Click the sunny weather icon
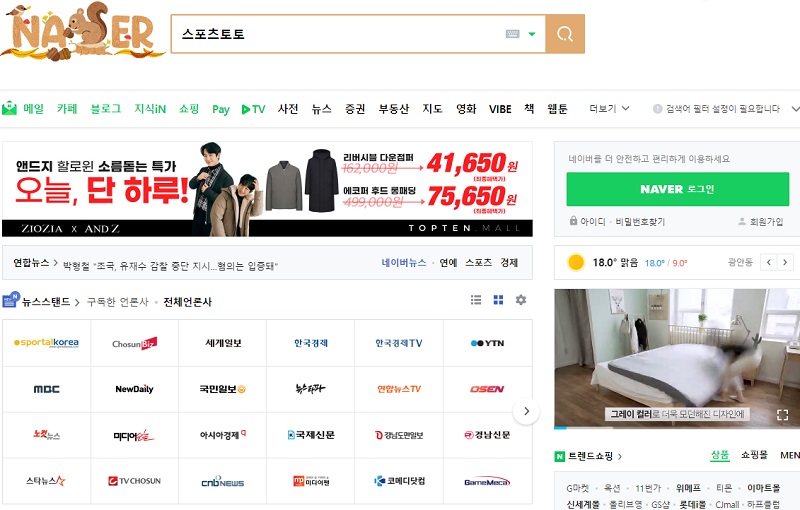 tap(576, 263)
